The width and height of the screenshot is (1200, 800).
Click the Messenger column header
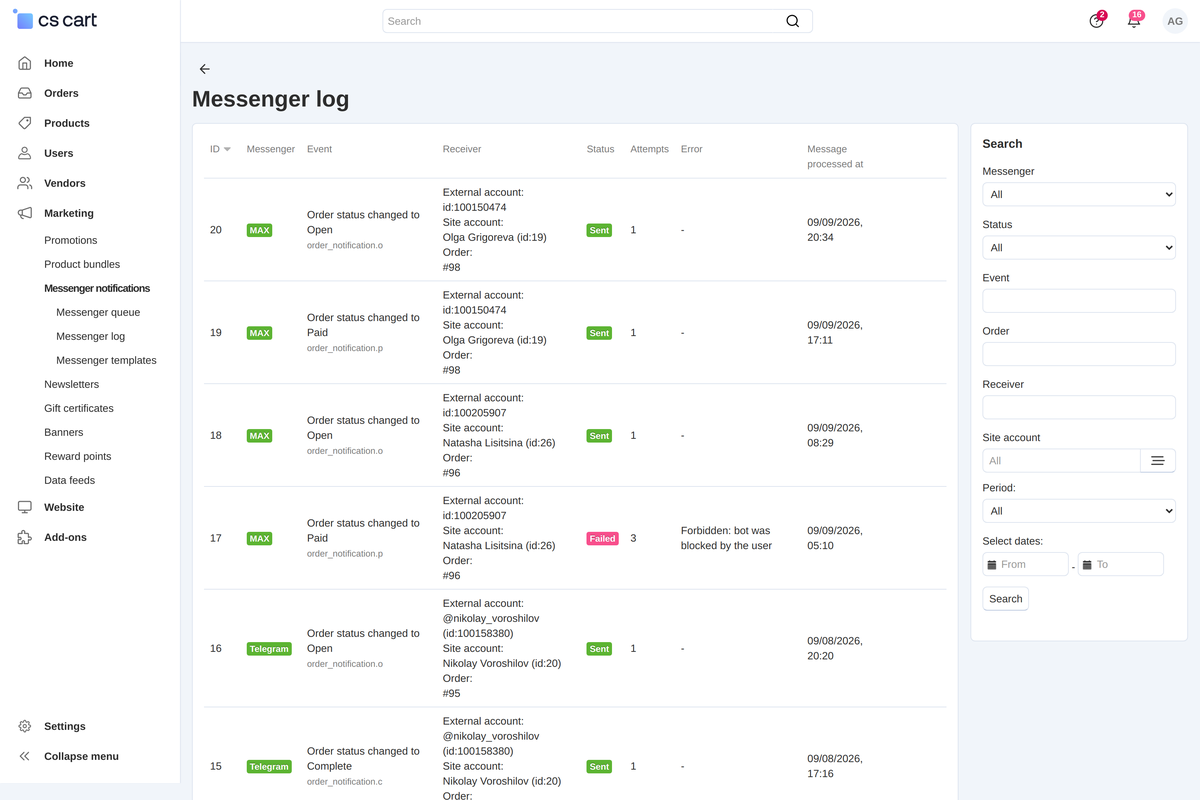[x=271, y=149]
